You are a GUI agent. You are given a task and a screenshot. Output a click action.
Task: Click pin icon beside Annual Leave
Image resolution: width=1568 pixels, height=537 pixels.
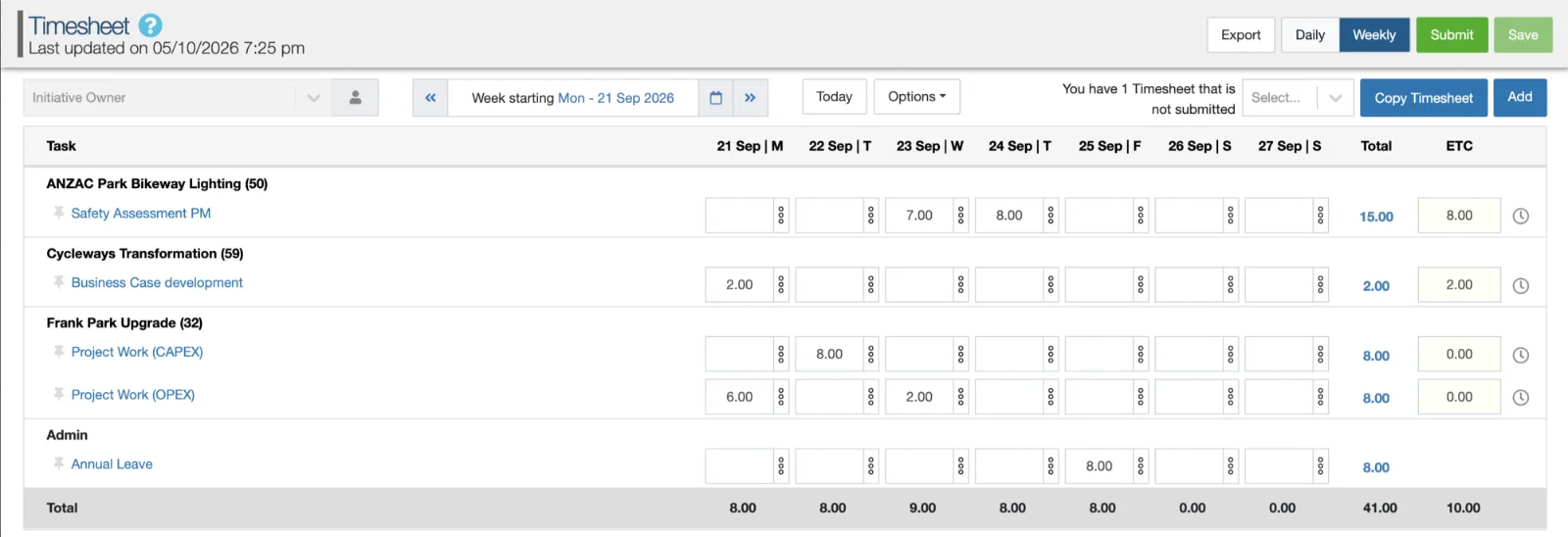click(x=59, y=464)
